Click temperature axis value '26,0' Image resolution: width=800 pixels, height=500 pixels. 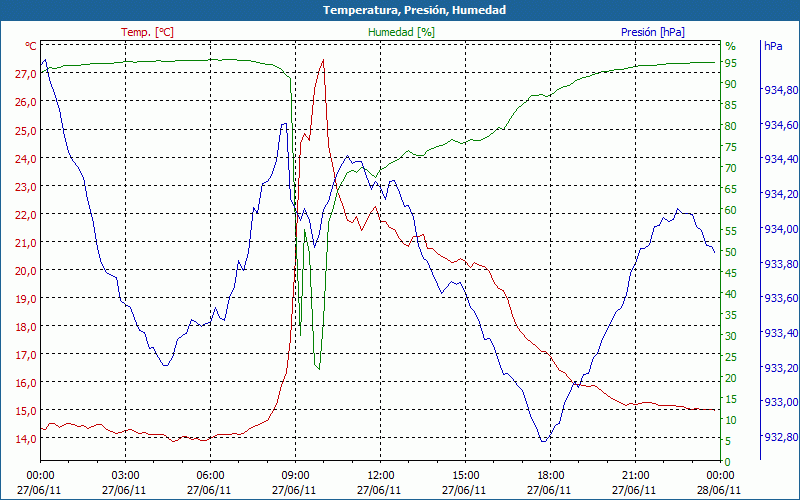click(x=26, y=102)
